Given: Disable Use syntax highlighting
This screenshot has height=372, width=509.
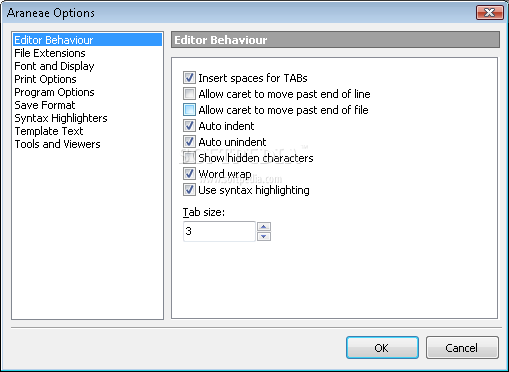Looking at the screenshot, I should point(189,190).
